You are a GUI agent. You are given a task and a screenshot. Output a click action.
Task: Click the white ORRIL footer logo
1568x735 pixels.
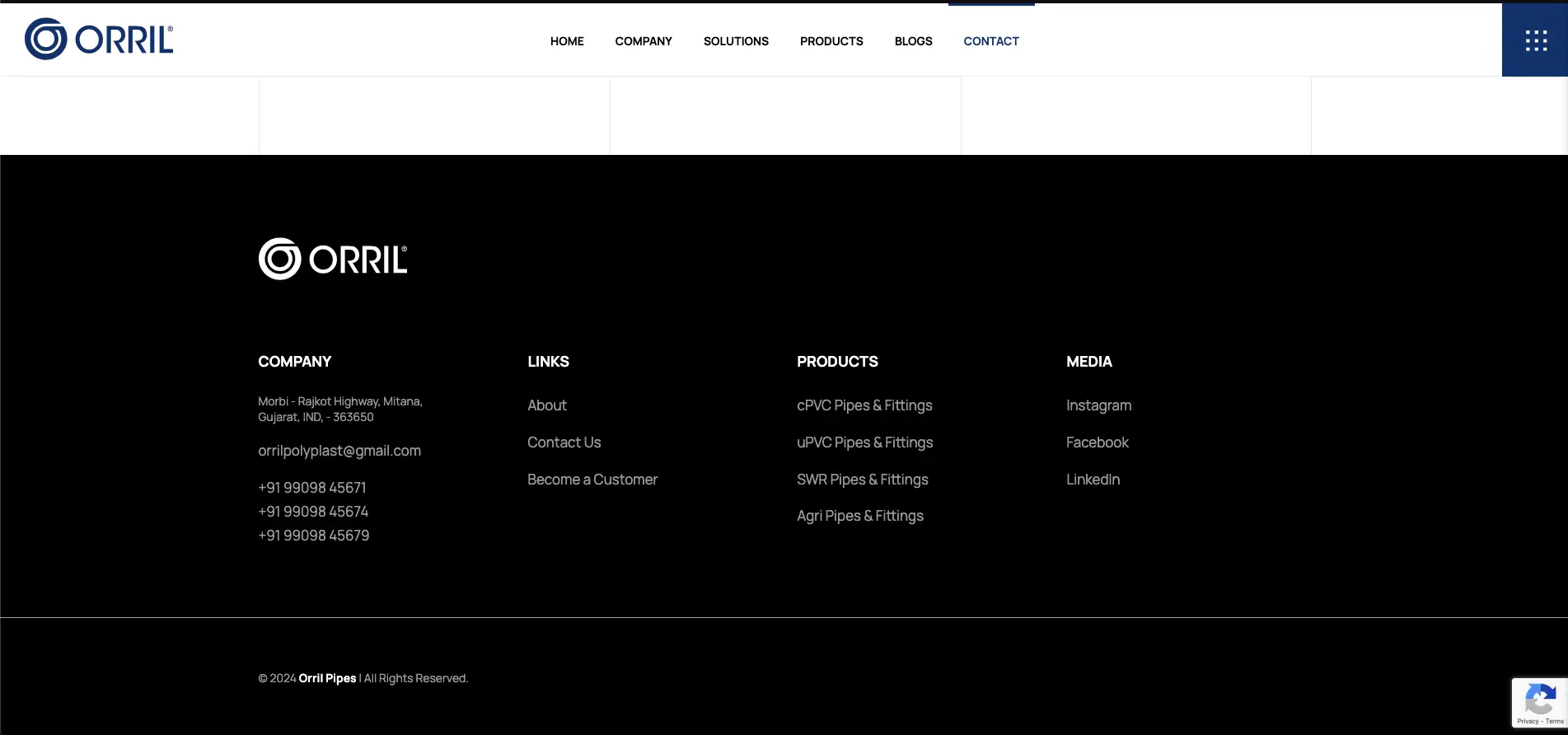coord(332,259)
